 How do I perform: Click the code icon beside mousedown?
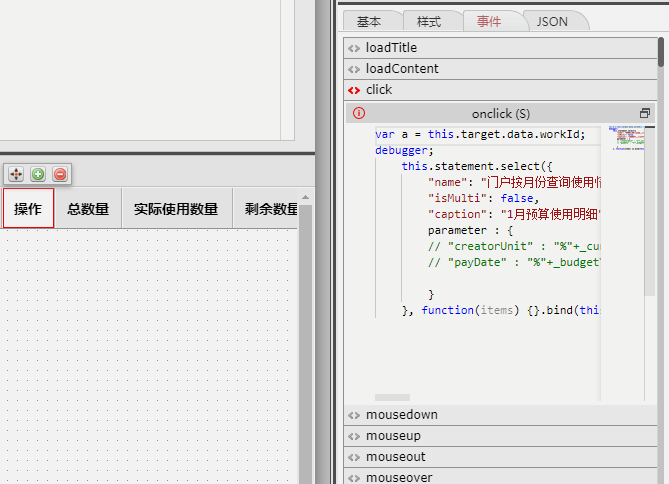pyautogui.click(x=354, y=415)
